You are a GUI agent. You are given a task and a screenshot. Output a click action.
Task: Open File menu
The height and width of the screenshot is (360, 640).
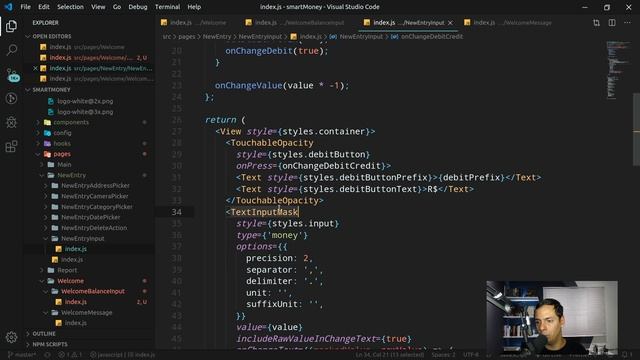(x=25, y=7)
